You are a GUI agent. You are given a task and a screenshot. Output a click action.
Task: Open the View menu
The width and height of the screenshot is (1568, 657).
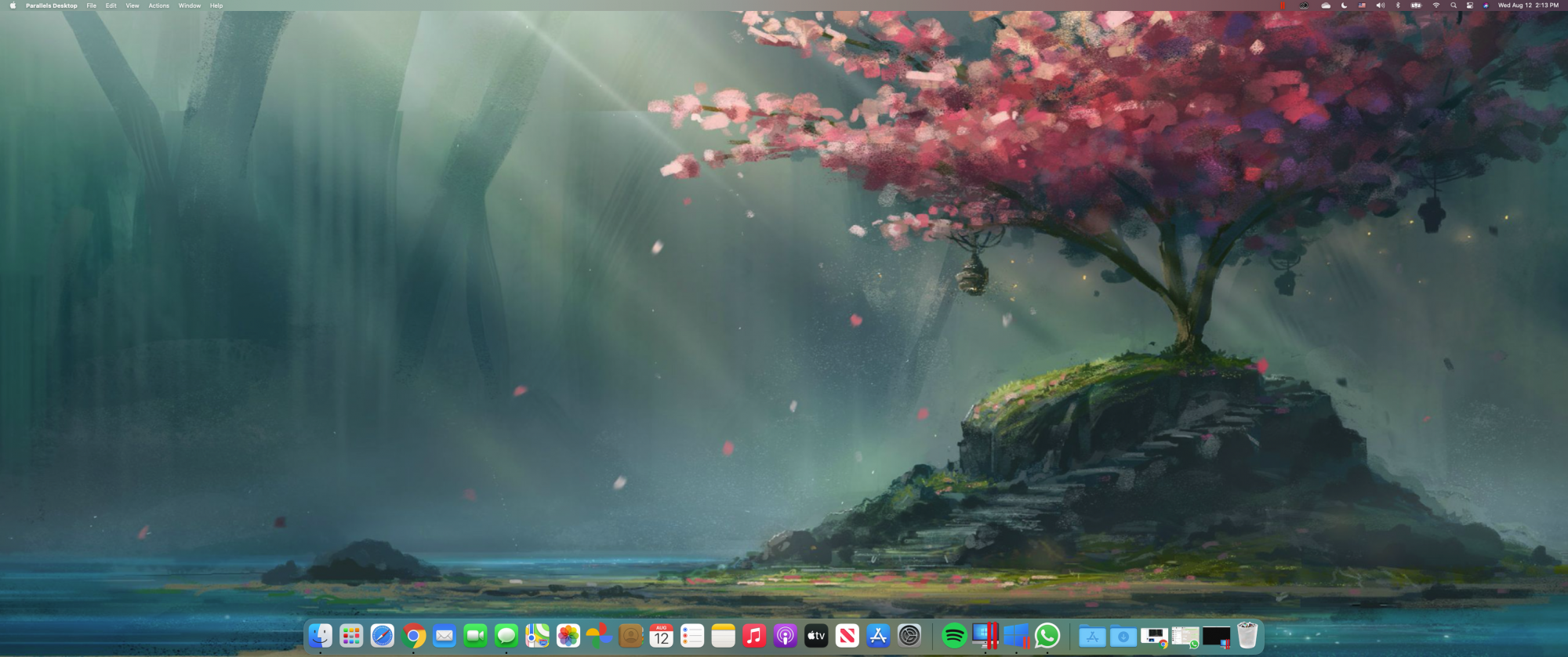(132, 5)
